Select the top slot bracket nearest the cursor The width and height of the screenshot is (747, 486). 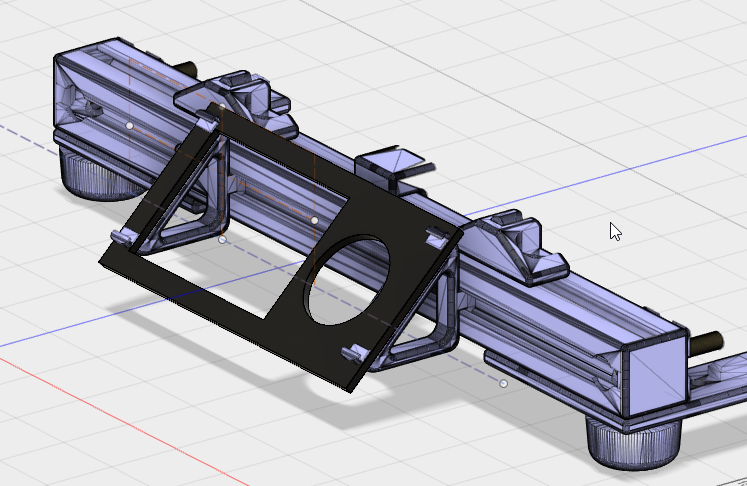click(517, 248)
